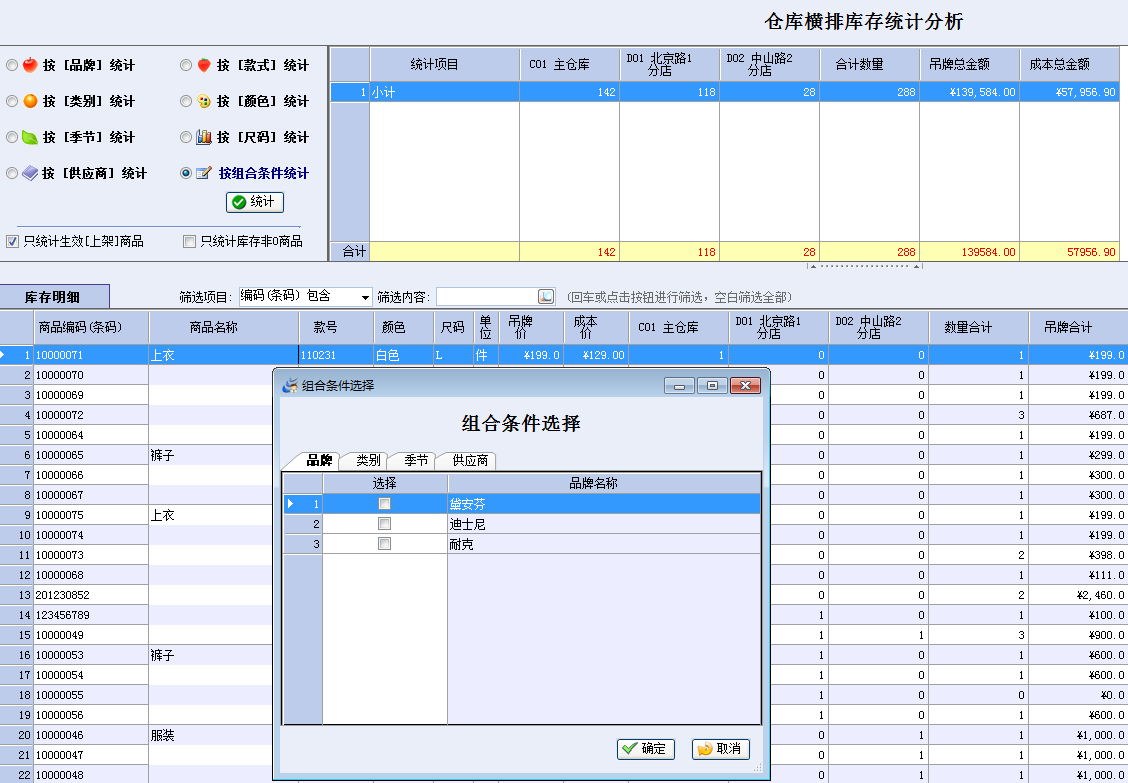
Task: Check the box for brand 耐克
Action: coord(385,544)
